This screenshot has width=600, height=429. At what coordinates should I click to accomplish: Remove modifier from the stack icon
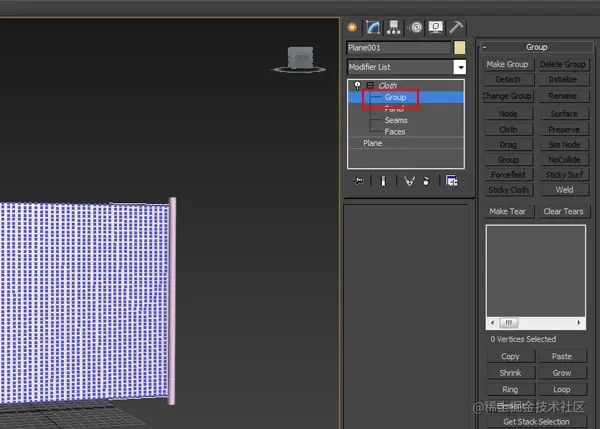tap(426, 181)
